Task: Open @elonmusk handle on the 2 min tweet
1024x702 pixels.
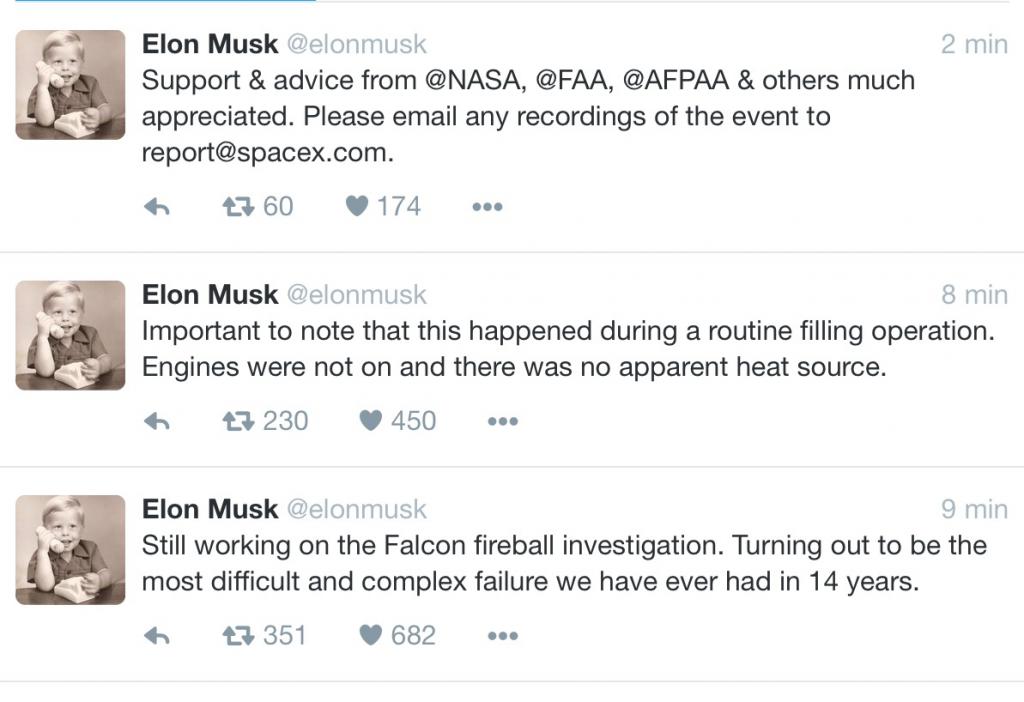Action: pos(357,44)
